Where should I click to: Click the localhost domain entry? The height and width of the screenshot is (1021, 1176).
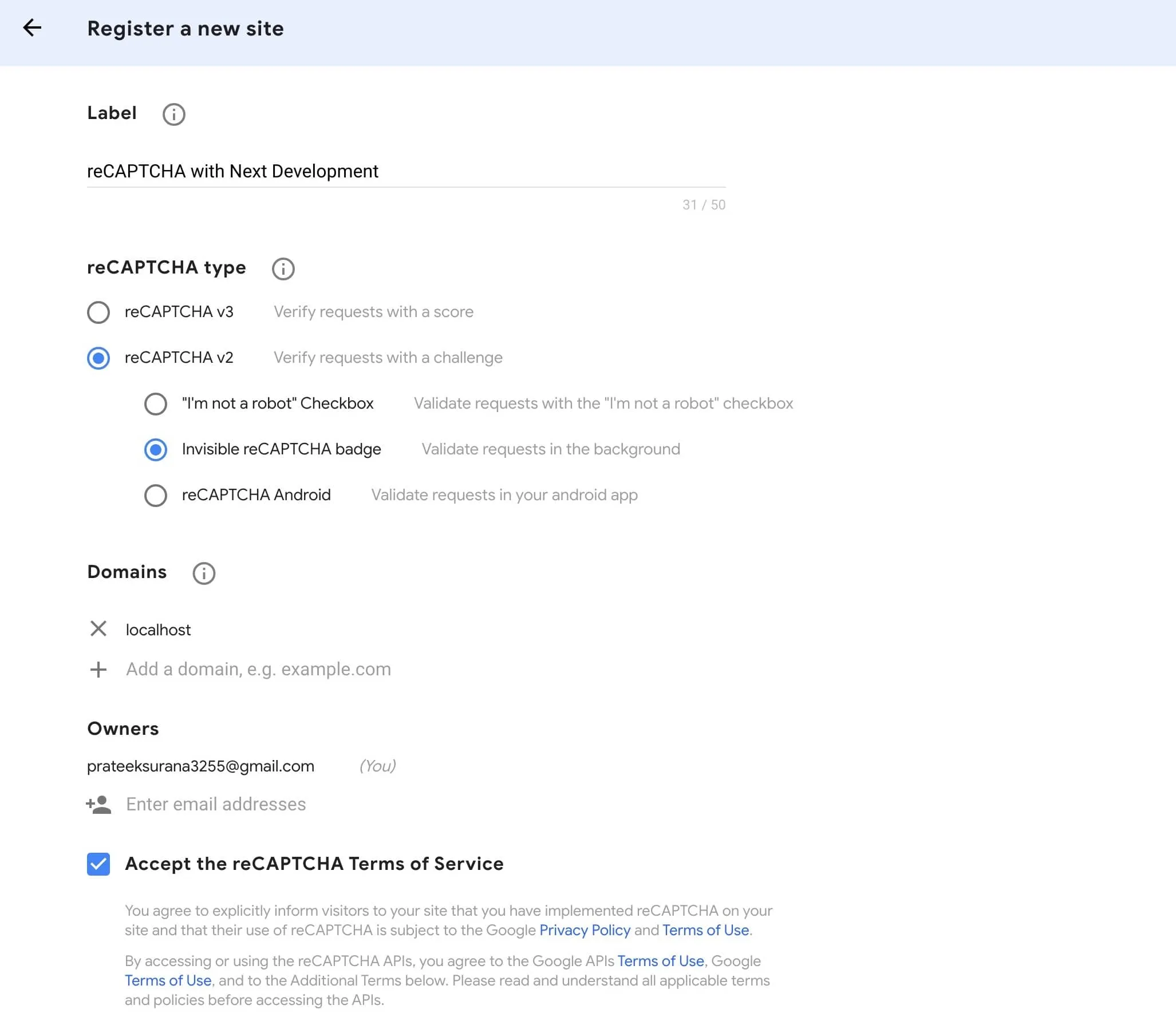click(158, 630)
